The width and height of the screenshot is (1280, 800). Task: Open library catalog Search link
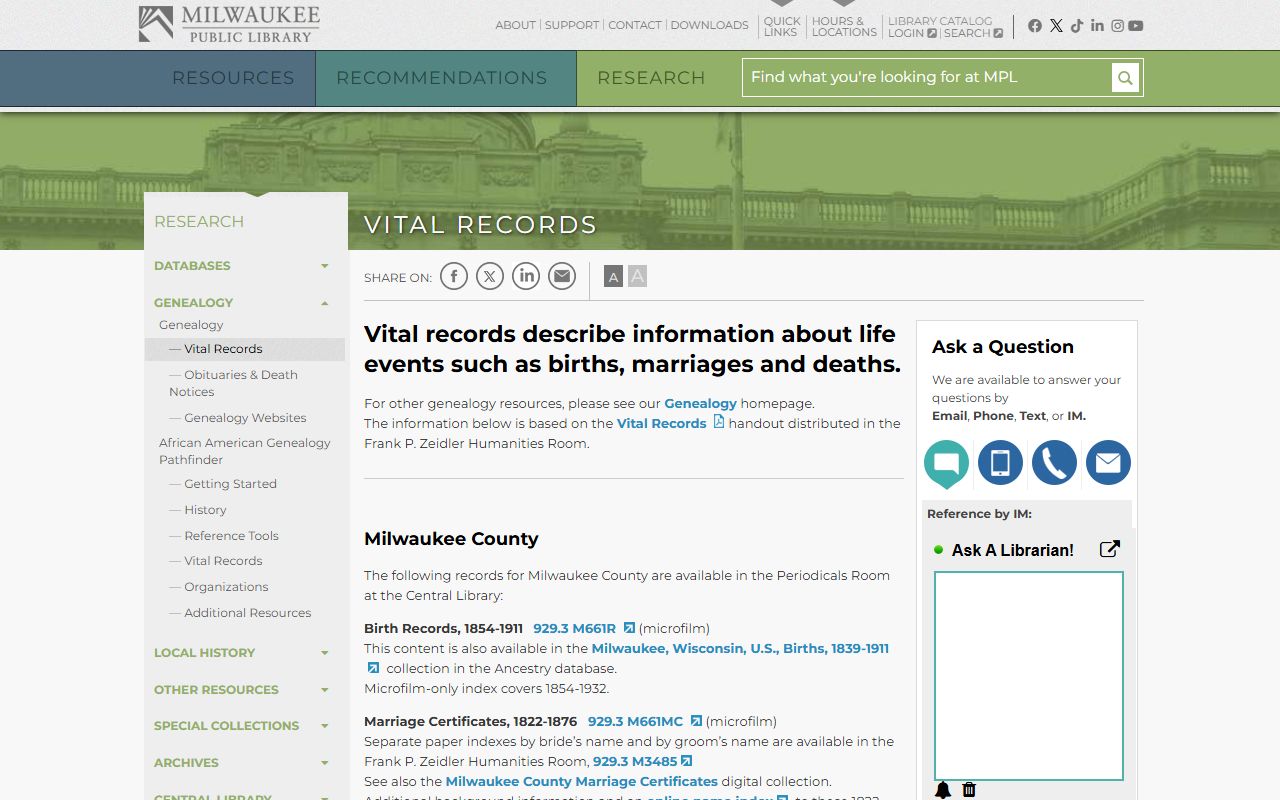973,33
